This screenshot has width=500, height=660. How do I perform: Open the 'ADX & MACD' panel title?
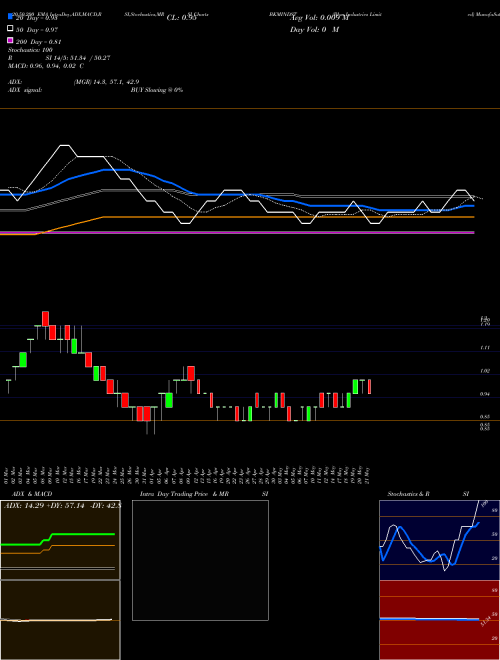32,494
